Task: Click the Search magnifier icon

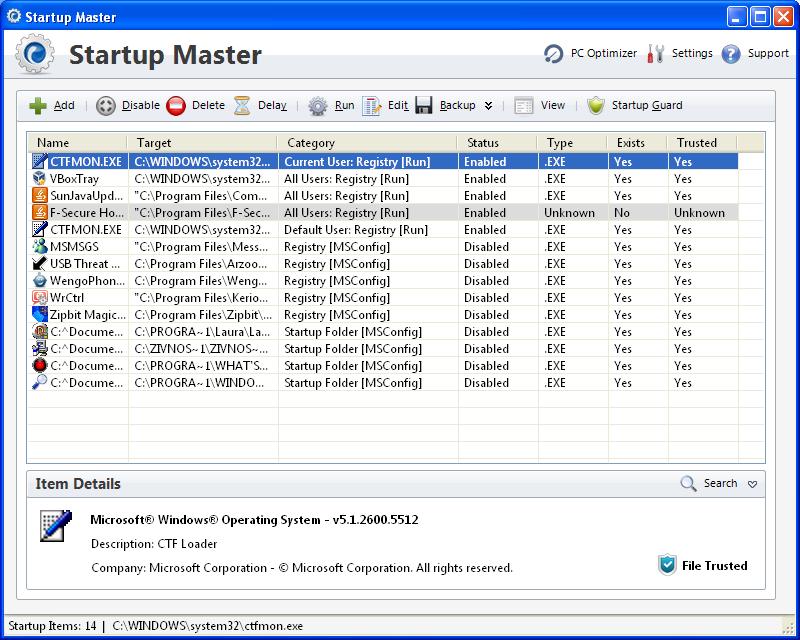Action: click(688, 483)
